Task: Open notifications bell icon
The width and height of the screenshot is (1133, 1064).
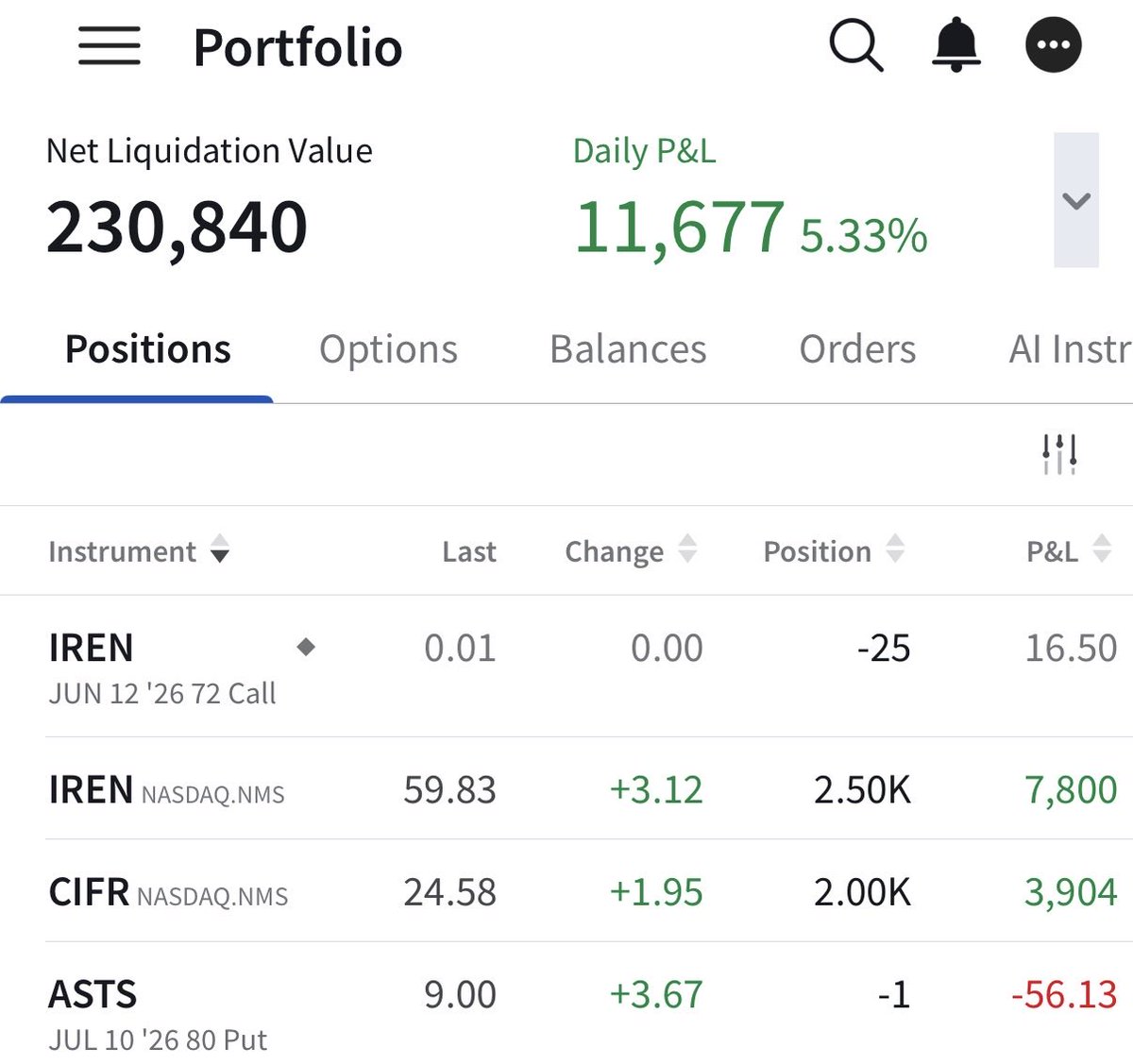Action: [956, 44]
